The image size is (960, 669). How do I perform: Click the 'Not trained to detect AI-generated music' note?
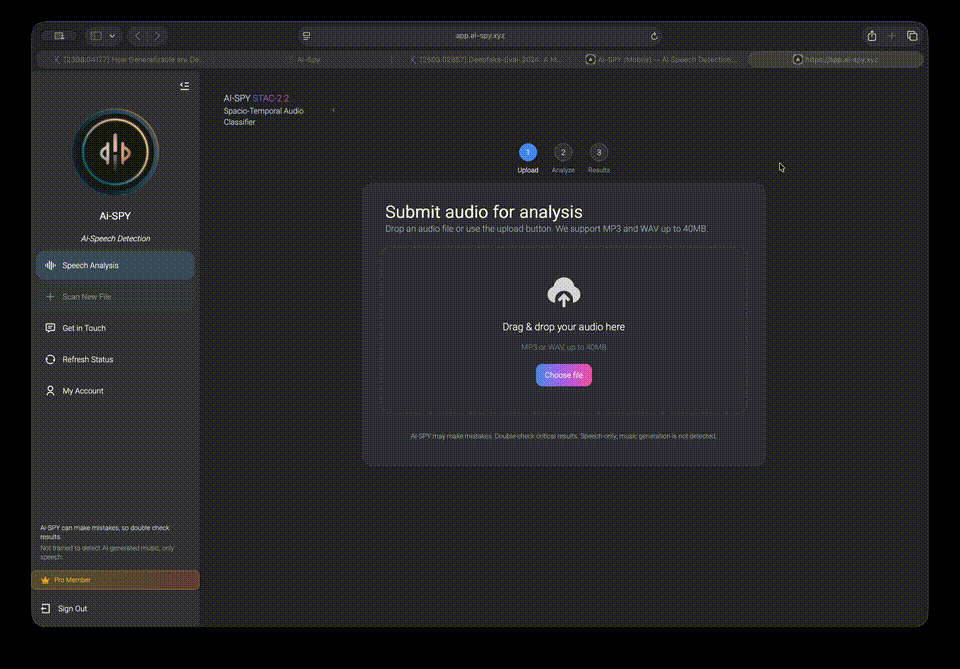pyautogui.click(x=107, y=552)
